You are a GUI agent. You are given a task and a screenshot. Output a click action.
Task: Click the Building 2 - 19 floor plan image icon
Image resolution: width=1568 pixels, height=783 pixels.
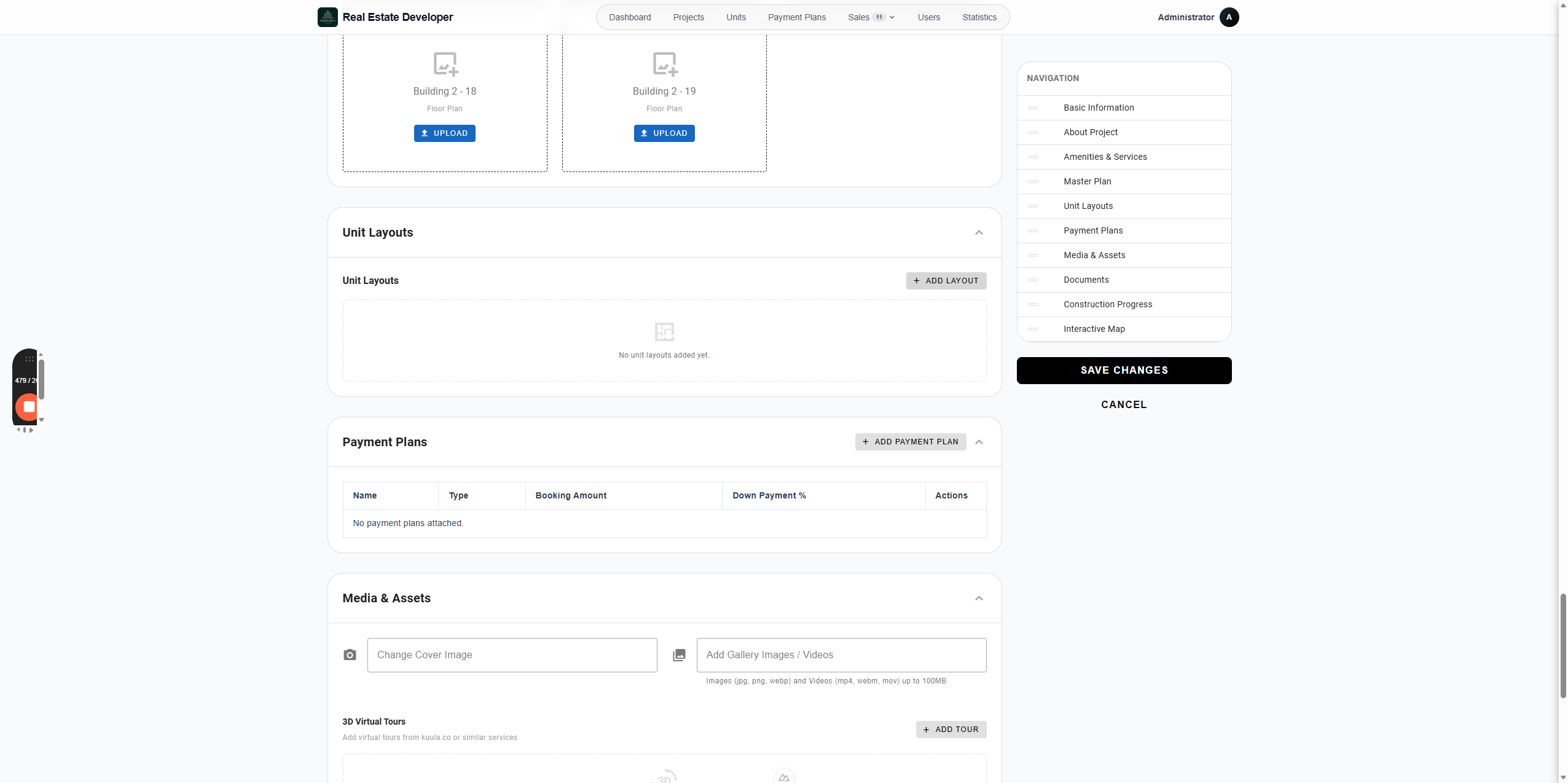(x=665, y=63)
